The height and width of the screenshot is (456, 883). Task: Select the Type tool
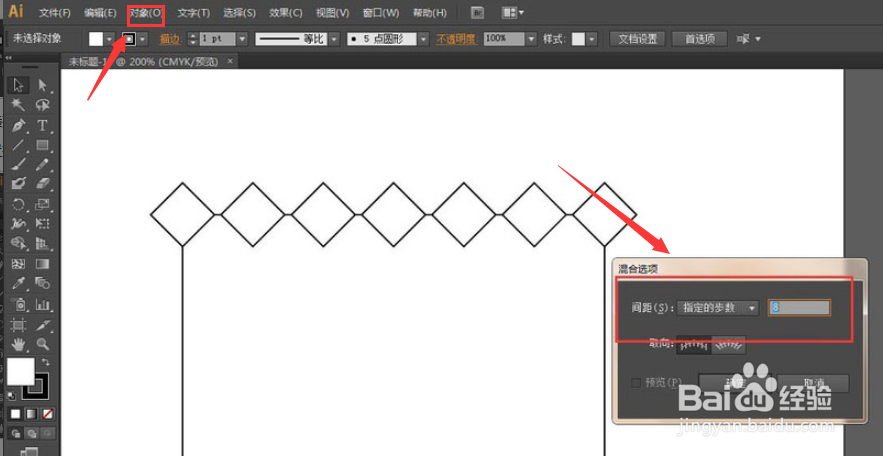click(43, 125)
